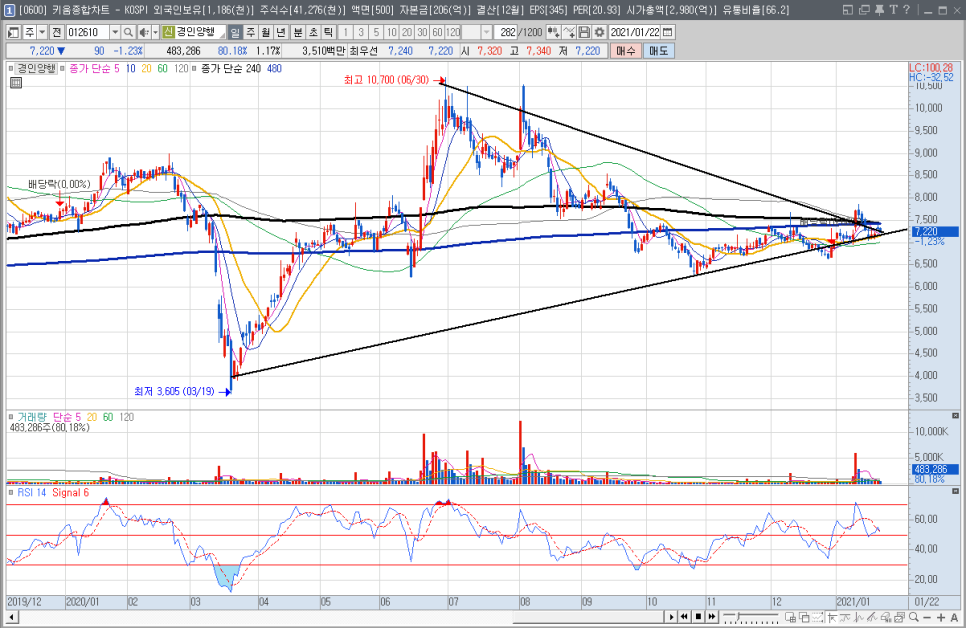Click the plus zoom-in icon in bottom toolbar

[x=941, y=617]
